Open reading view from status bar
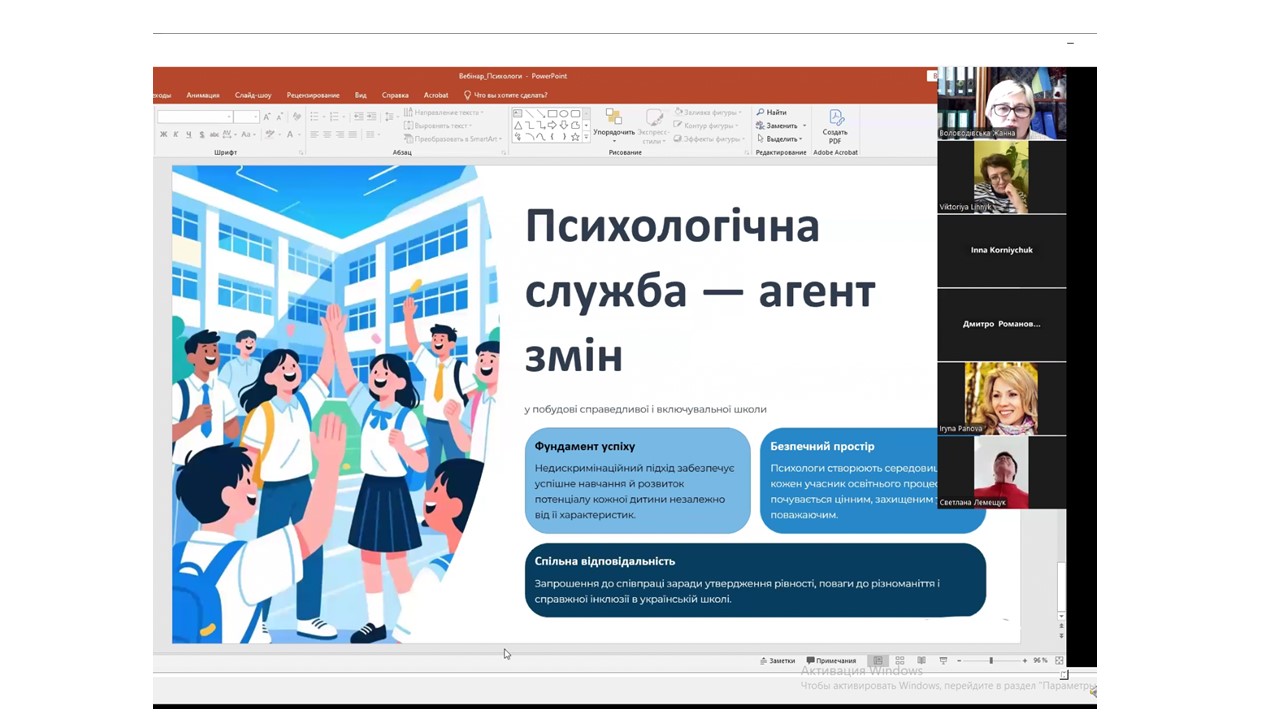Image resolution: width=1280 pixels, height=720 pixels. pos(921,661)
